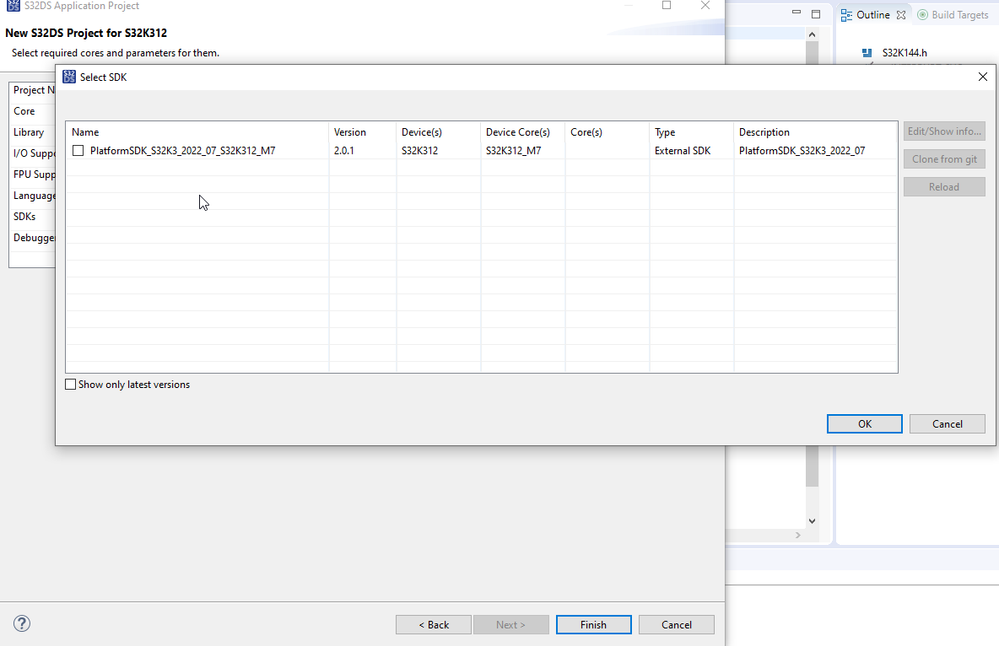Viewport: 999px width, 646px height.
Task: Switch to the Outline tab
Action: 873,15
